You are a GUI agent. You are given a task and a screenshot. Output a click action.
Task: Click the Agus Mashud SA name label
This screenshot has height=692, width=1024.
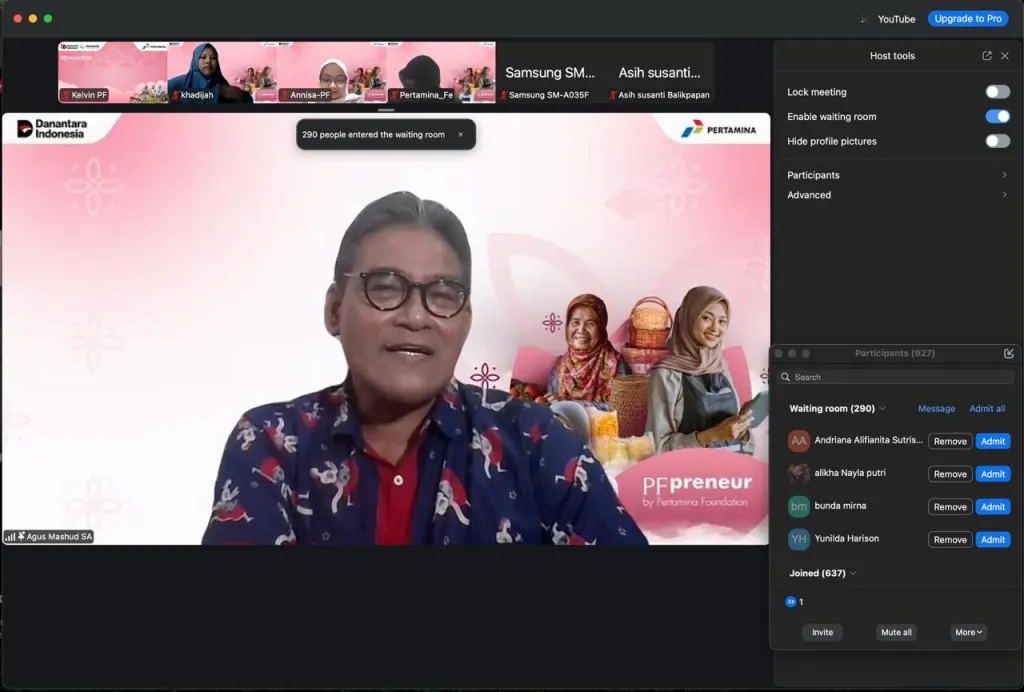59,537
